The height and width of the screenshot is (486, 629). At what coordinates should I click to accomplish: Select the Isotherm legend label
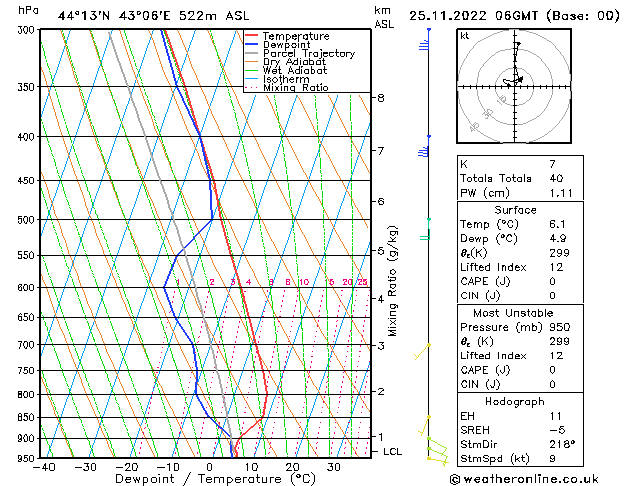[x=286, y=79]
